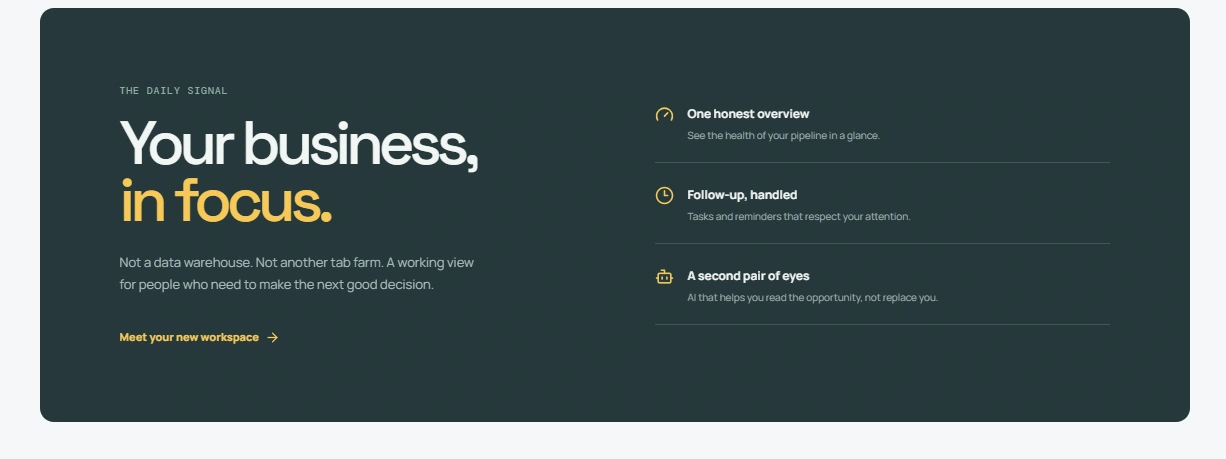Click the right arrow after Meet your new workspace

(273, 338)
